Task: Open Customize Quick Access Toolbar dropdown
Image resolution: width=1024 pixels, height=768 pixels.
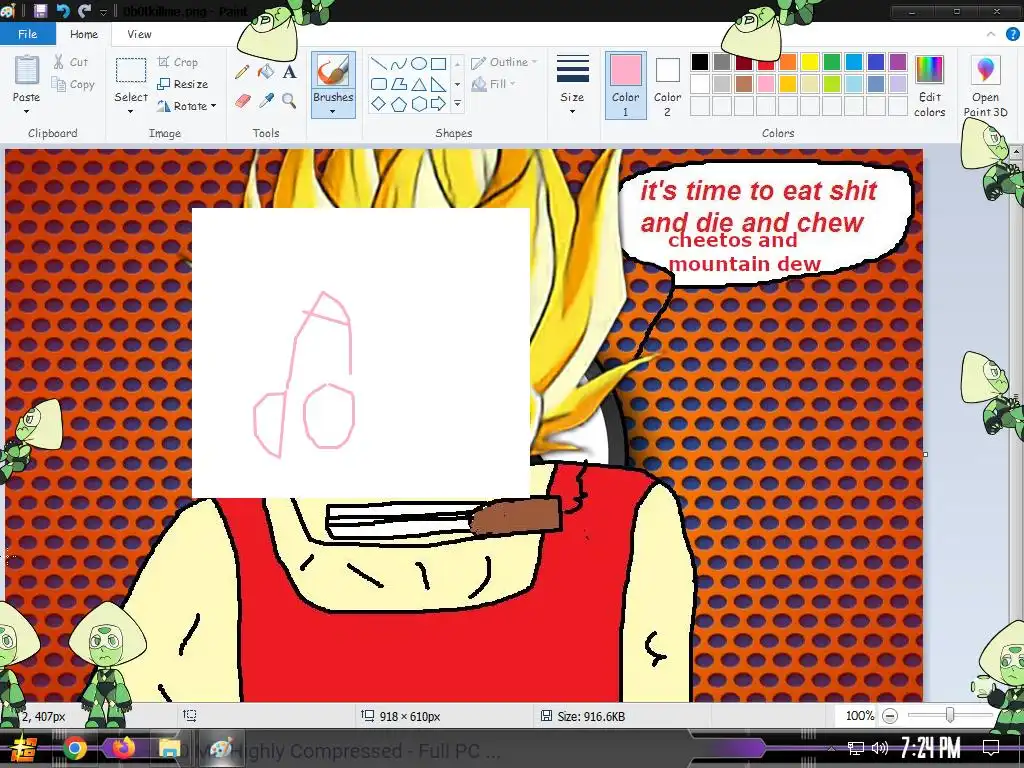Action: (103, 12)
